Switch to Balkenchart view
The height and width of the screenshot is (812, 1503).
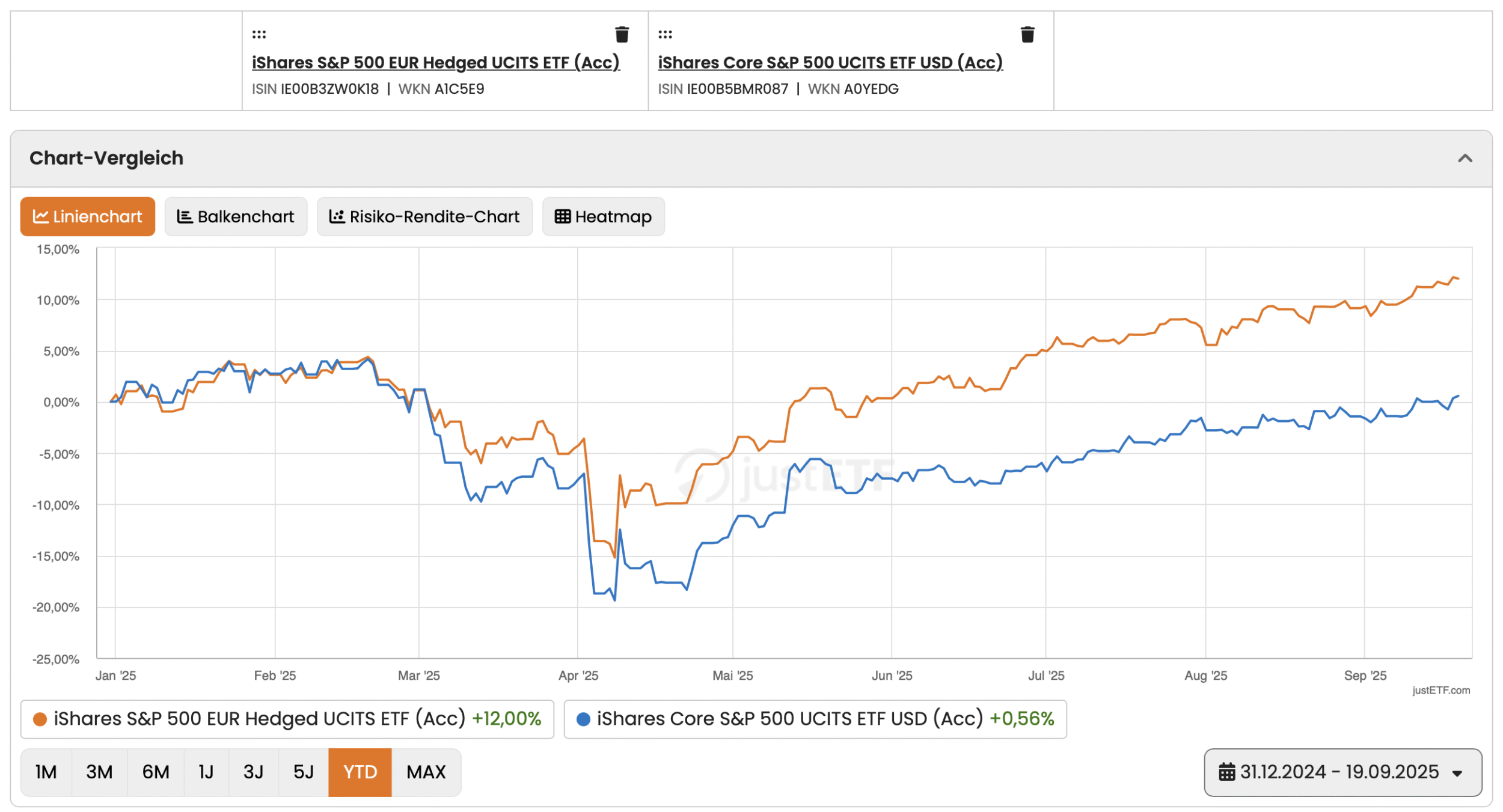point(236,216)
